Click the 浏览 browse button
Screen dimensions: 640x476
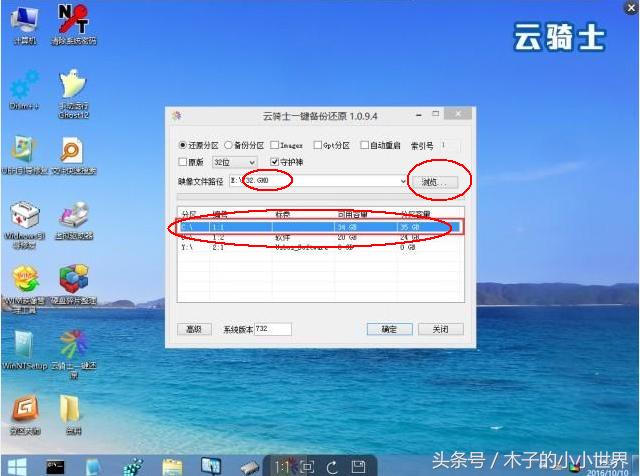point(434,182)
